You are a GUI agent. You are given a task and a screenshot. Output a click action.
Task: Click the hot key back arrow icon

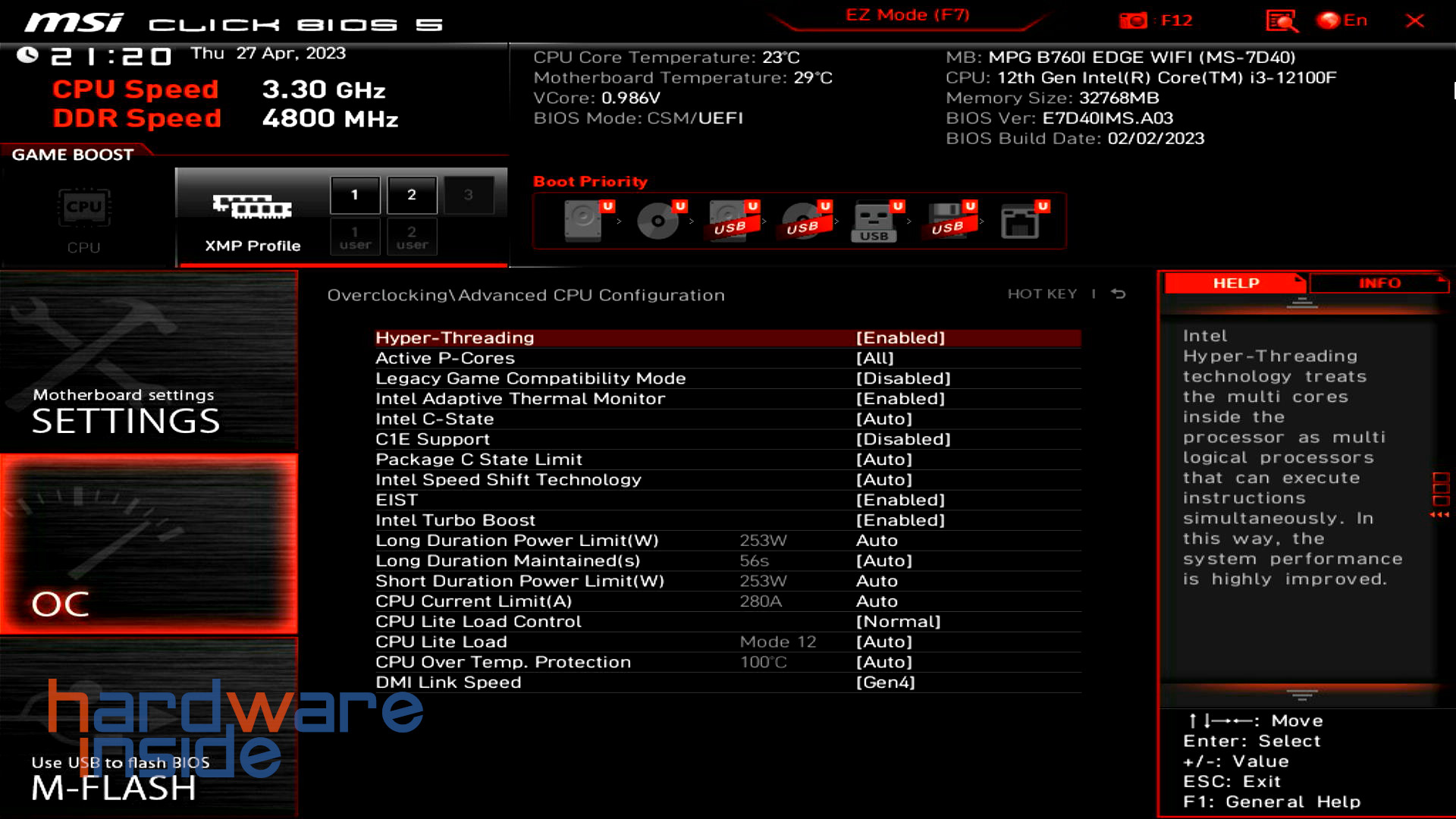1119,293
